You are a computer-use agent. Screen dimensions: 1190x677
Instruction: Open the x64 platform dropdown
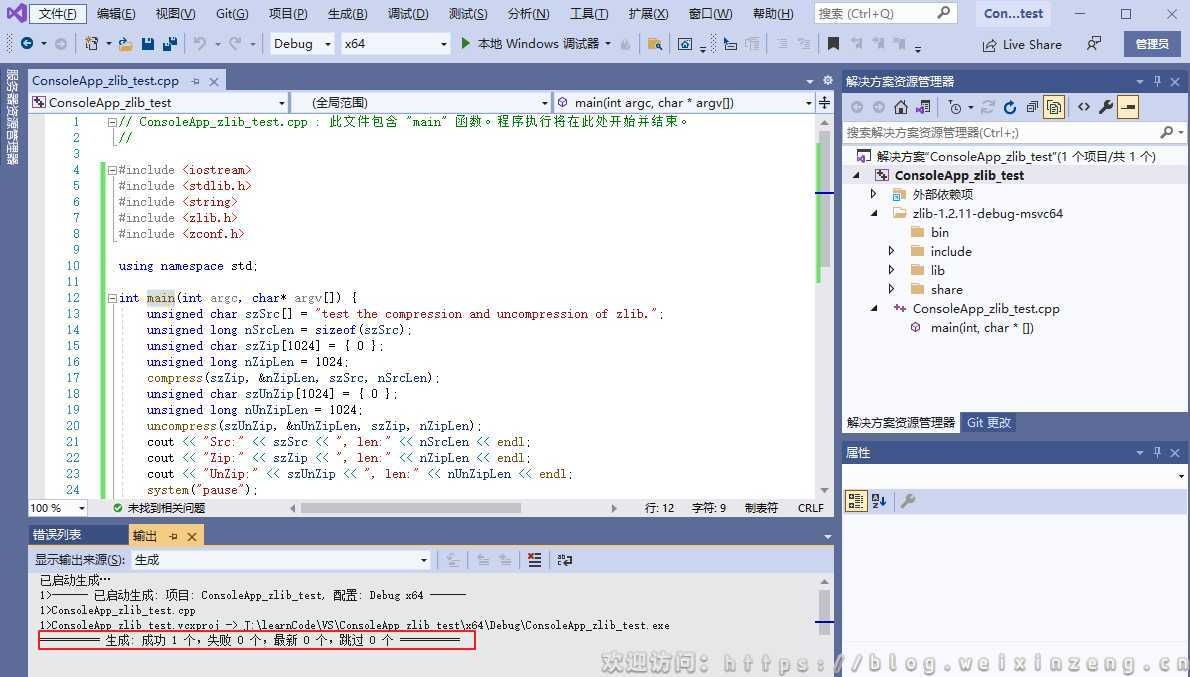click(395, 44)
